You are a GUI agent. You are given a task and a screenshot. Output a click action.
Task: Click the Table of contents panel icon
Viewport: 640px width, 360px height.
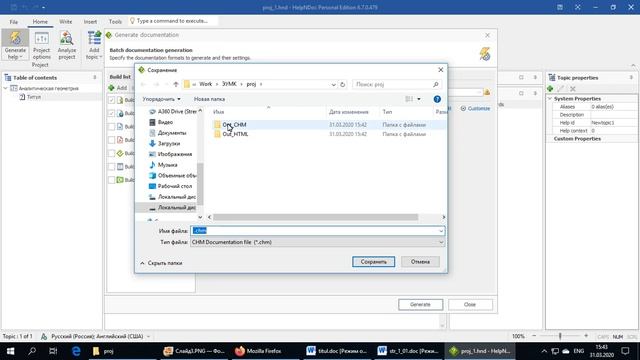pyautogui.click(x=8, y=78)
